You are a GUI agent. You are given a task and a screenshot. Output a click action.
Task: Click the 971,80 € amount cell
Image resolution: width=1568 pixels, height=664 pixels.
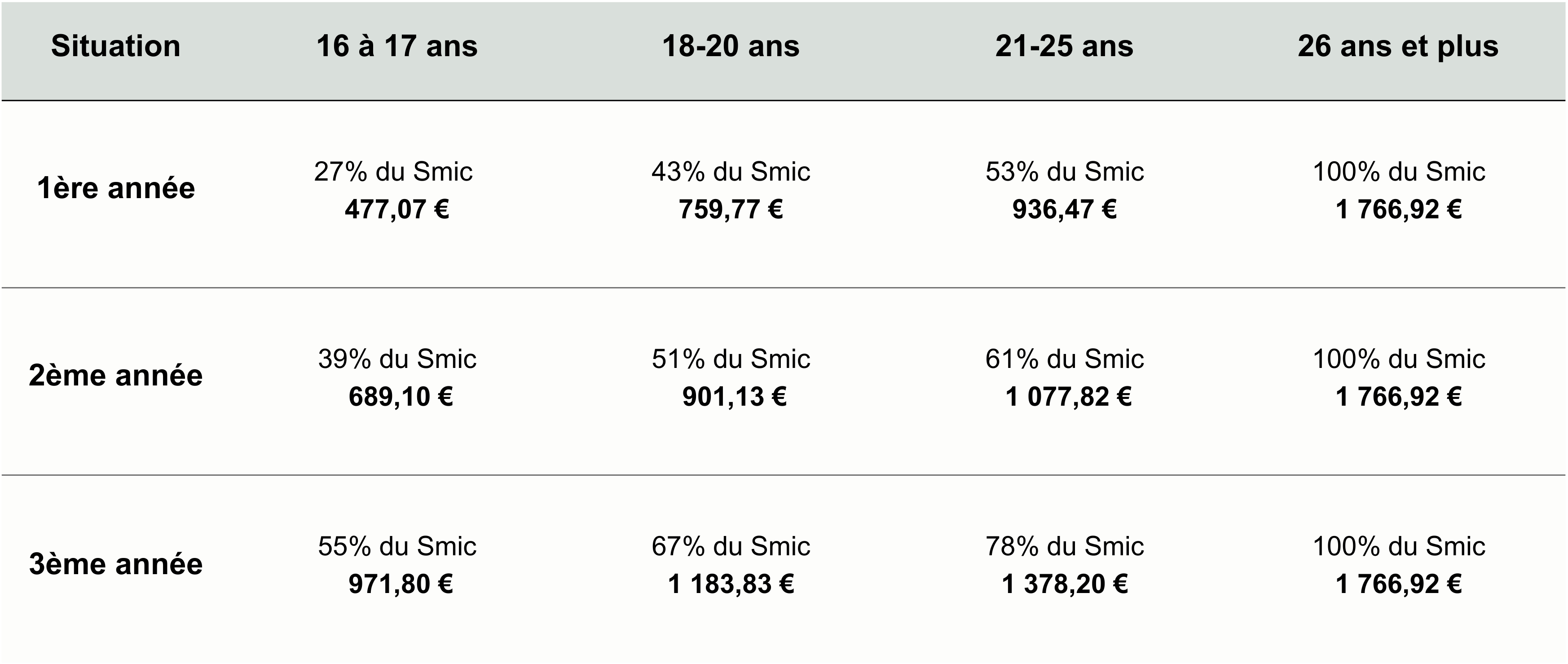pos(401,584)
